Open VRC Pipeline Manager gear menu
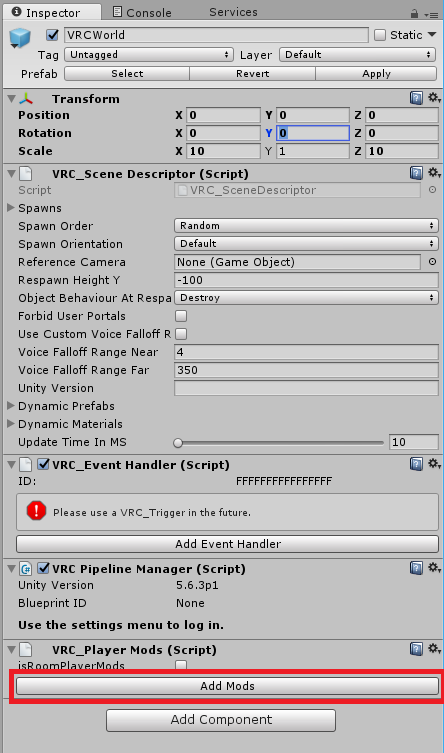Image resolution: width=444 pixels, height=753 pixels. click(434, 568)
